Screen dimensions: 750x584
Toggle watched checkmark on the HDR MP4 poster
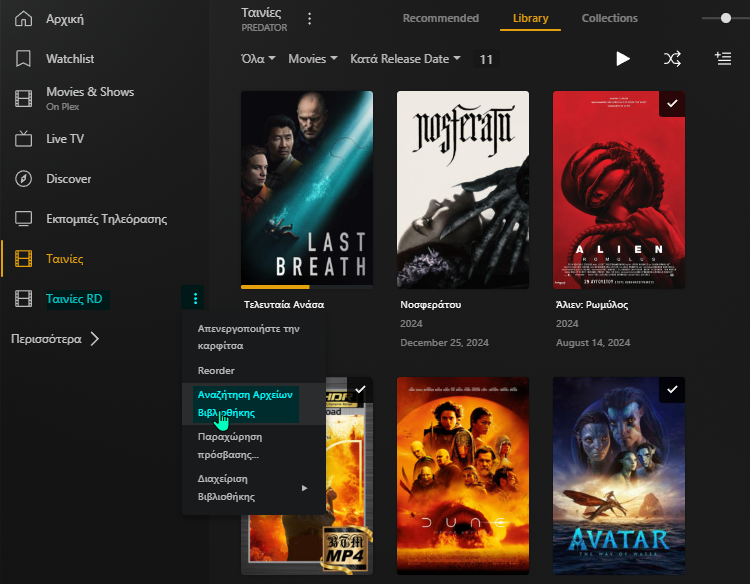pos(361,389)
